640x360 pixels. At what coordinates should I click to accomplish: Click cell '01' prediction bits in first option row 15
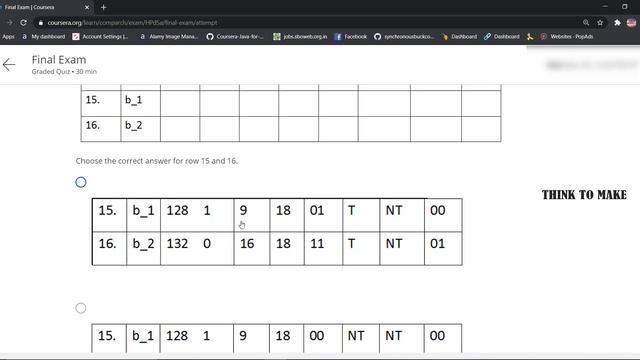(x=317, y=211)
